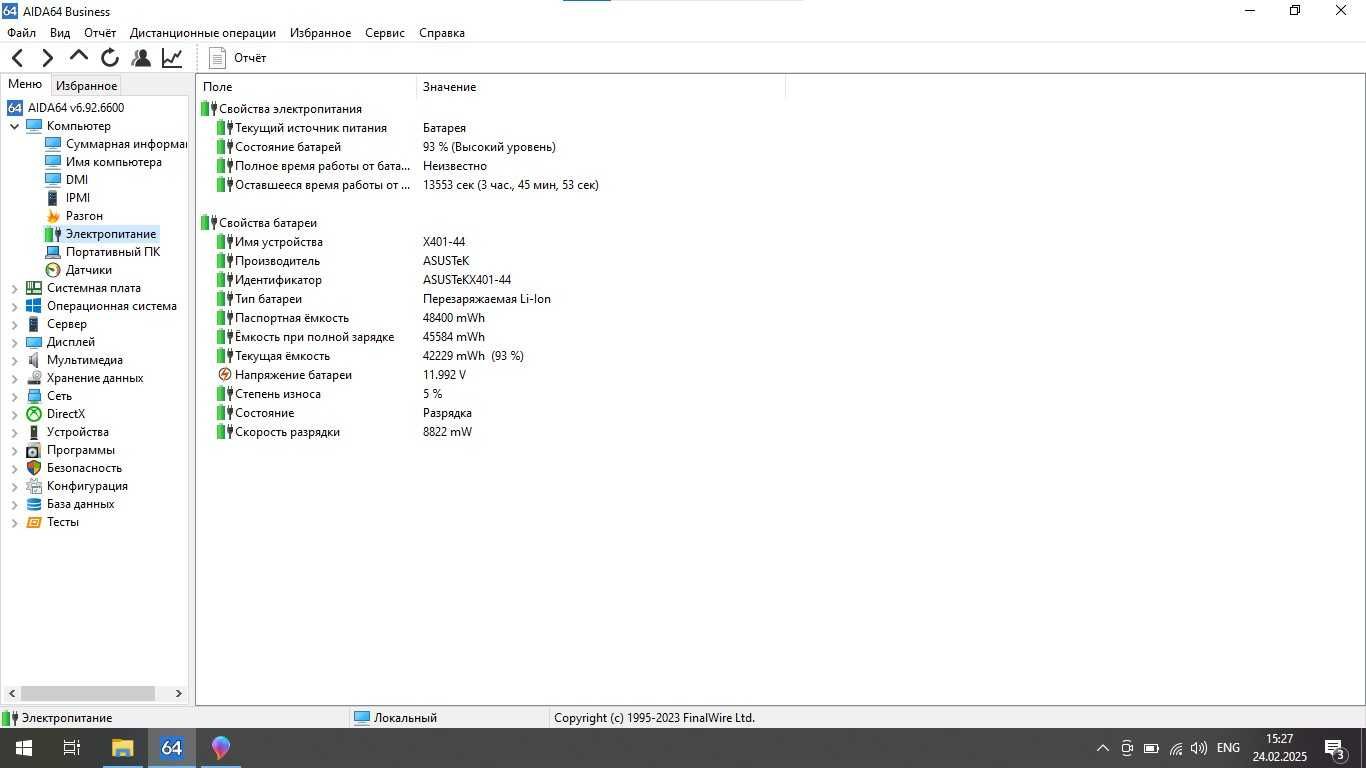Select the IPMI tree item icon
This screenshot has width=1366, height=768.
53,198
